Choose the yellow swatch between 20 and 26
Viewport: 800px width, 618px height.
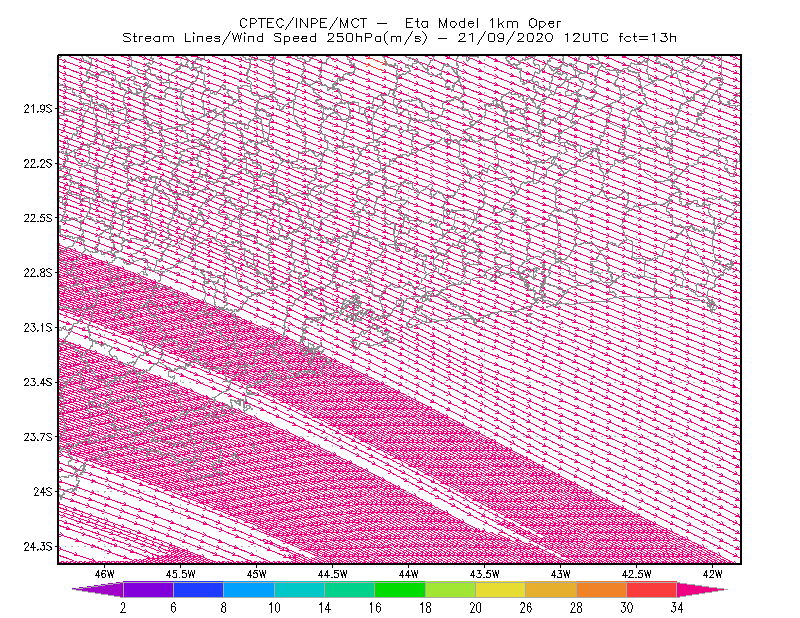pos(501,589)
